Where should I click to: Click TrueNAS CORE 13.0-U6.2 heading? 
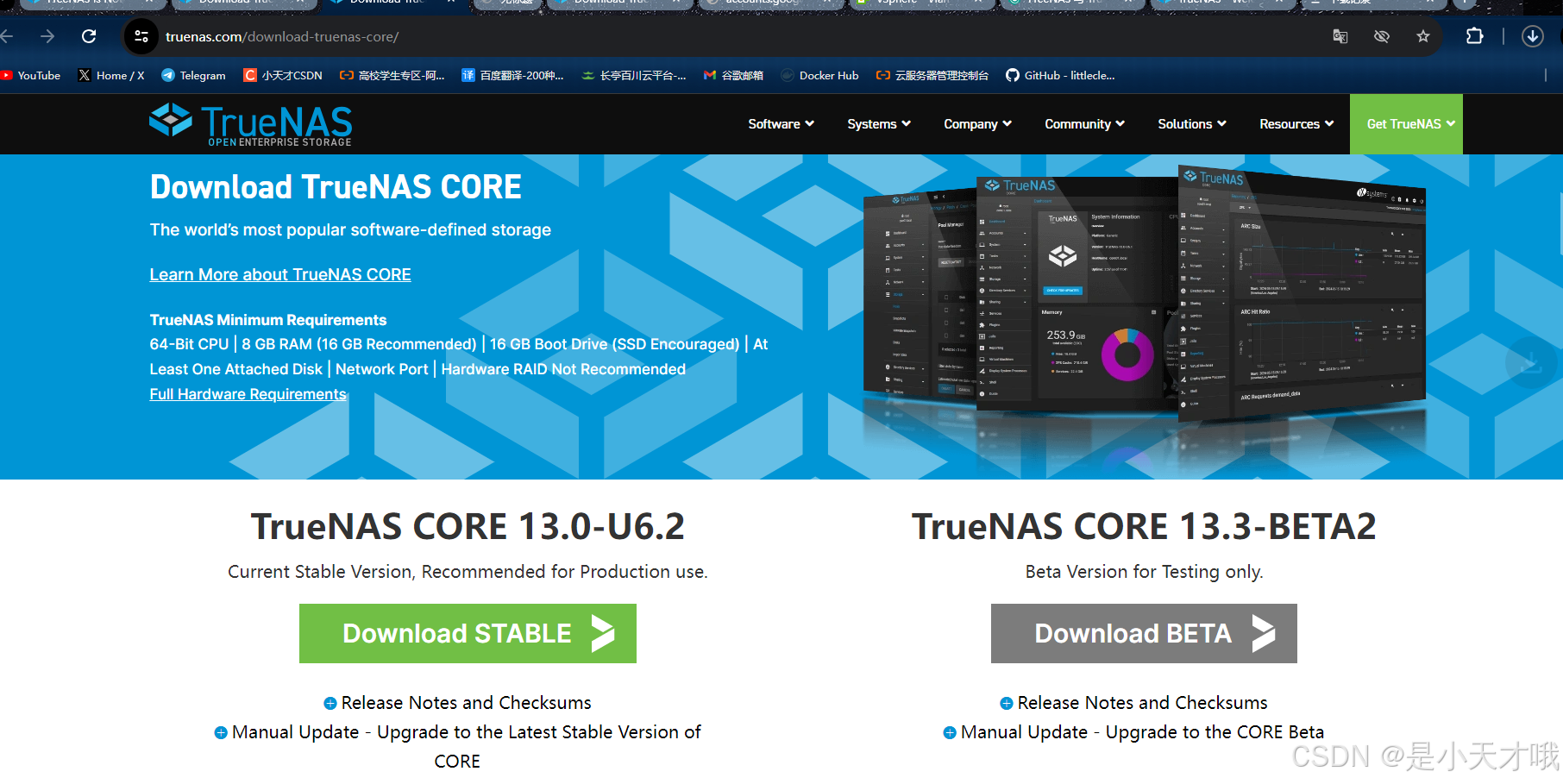(468, 527)
